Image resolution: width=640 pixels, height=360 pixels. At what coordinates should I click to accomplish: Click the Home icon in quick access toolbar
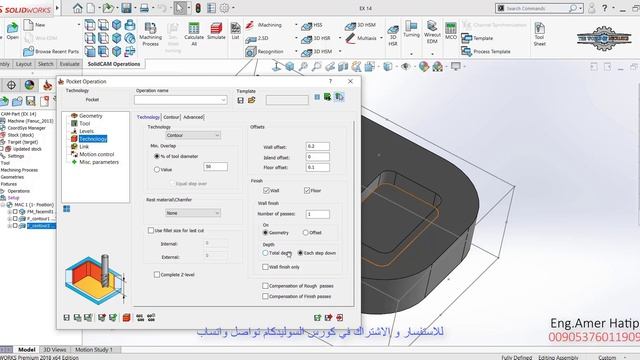78,8
